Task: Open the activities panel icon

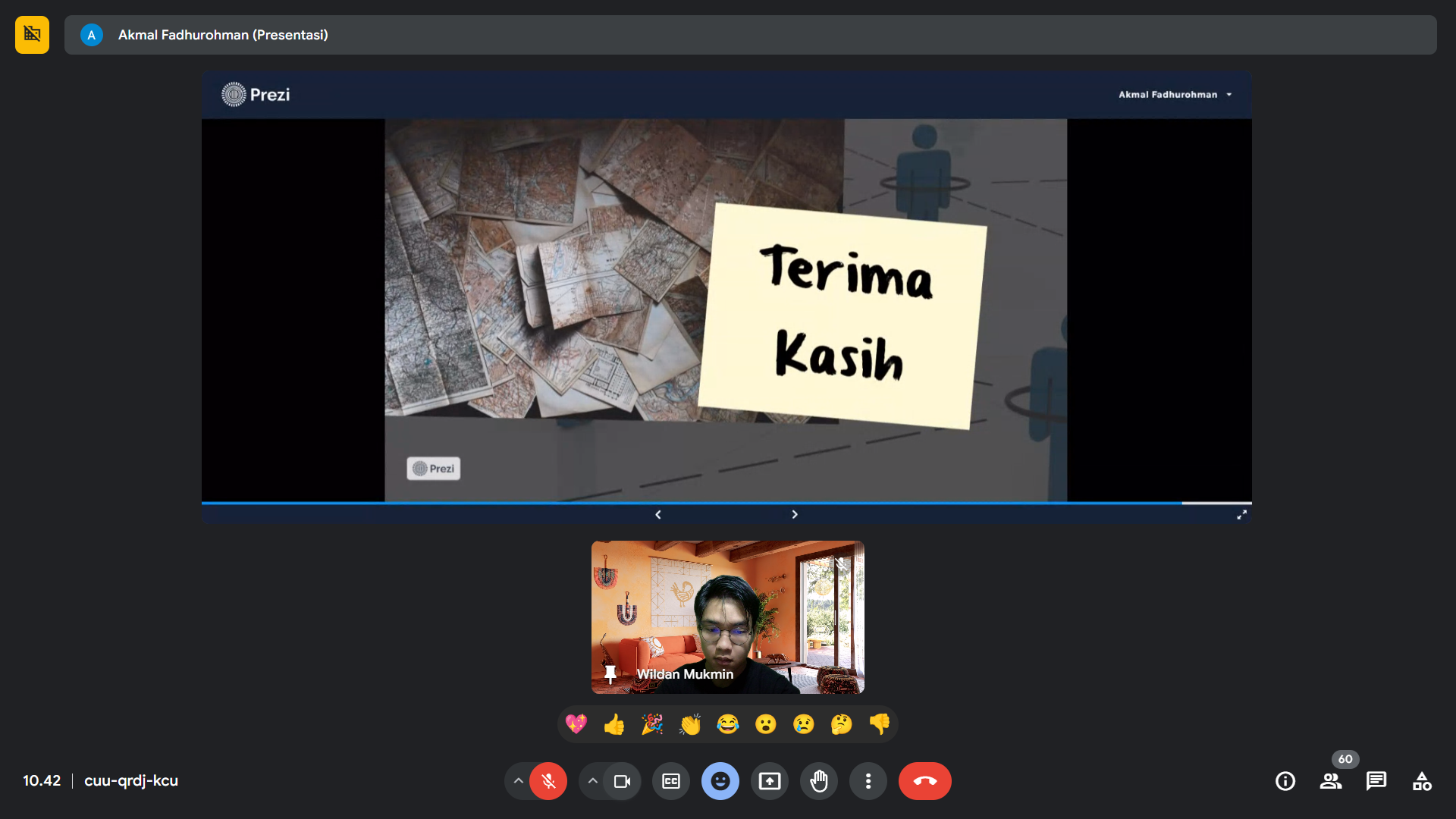Action: [1422, 781]
